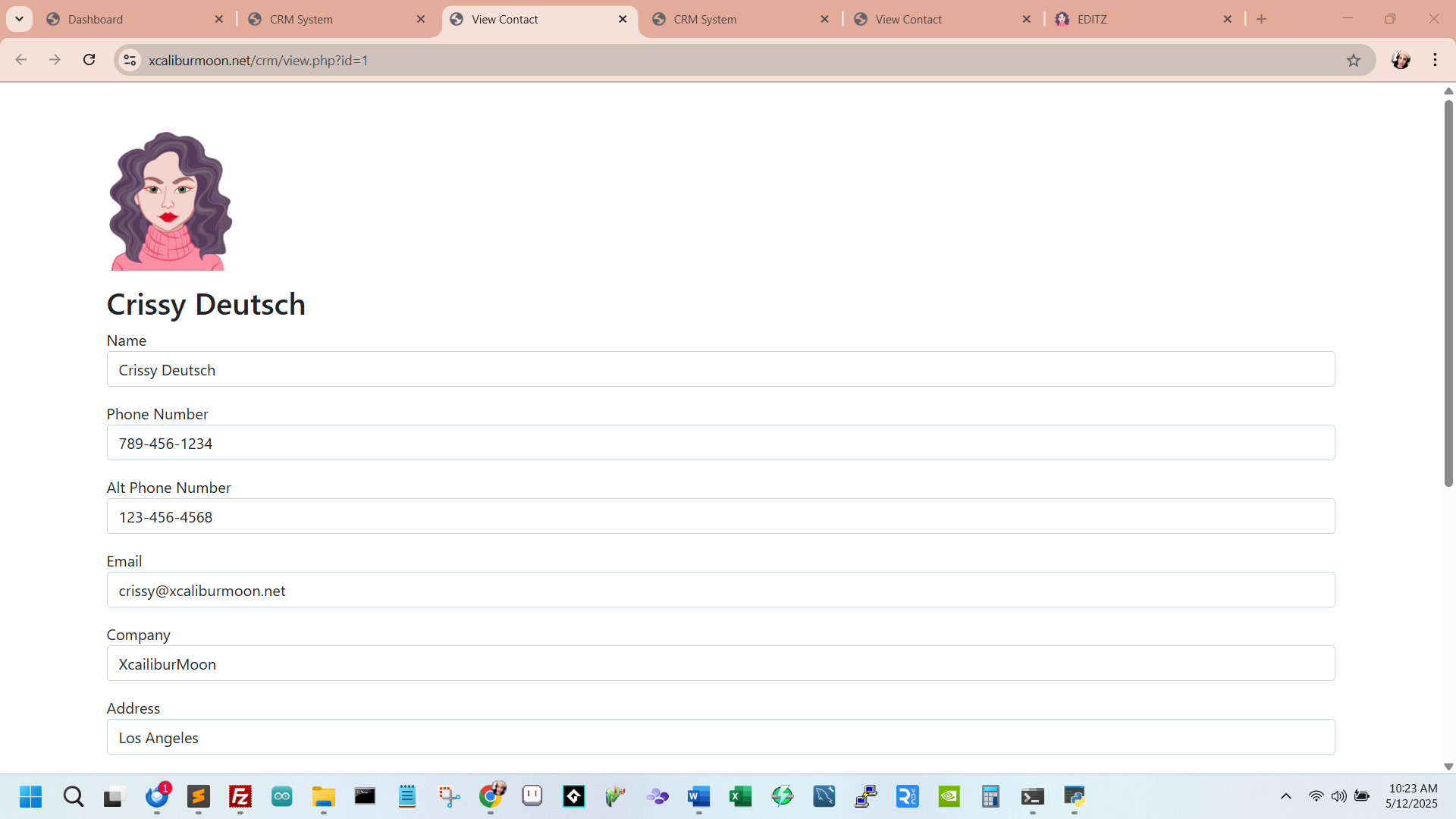Open the Chrome three-dot menu
This screenshot has width=1456, height=819.
(1436, 60)
